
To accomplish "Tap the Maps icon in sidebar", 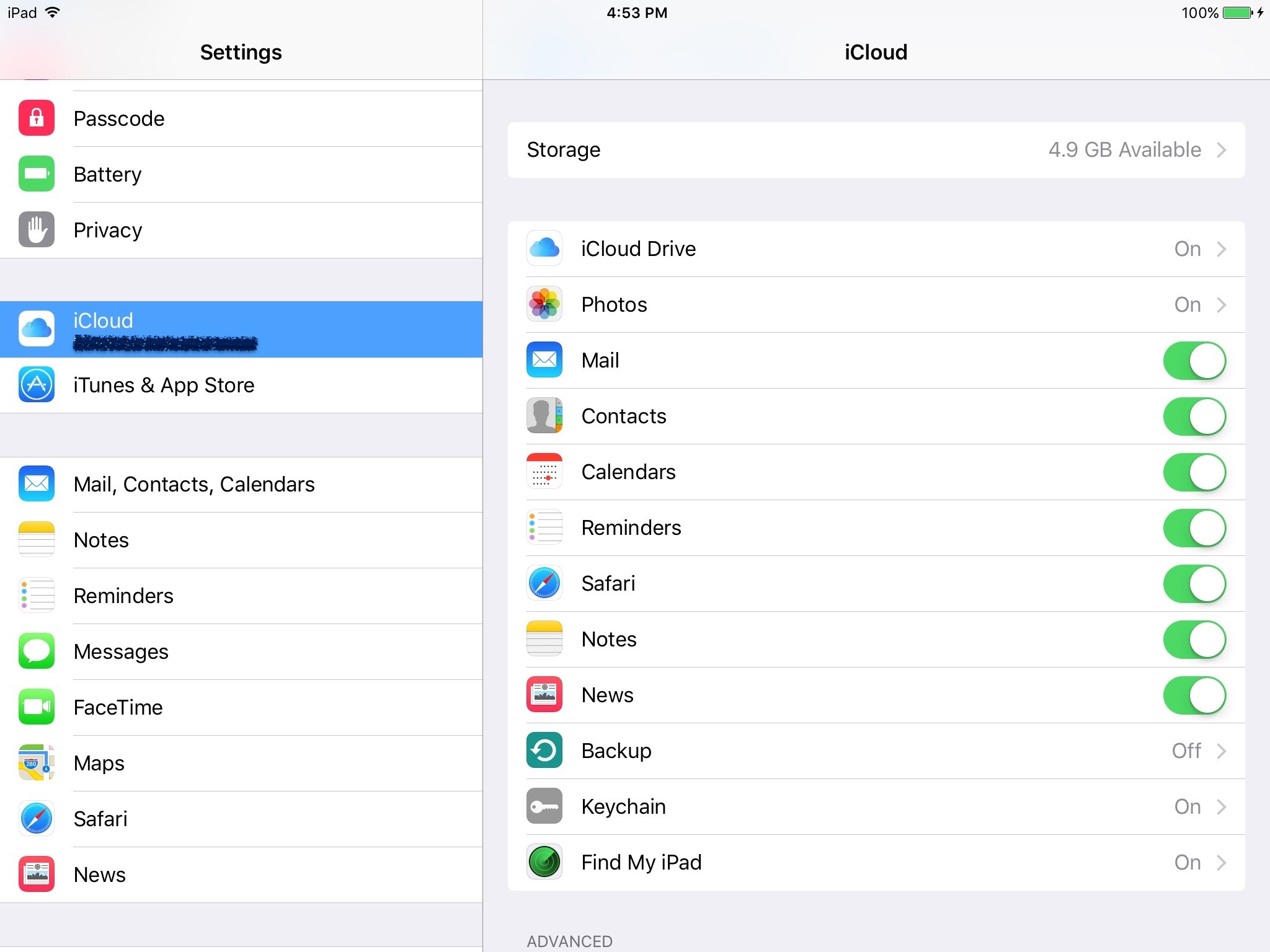I will [x=37, y=762].
